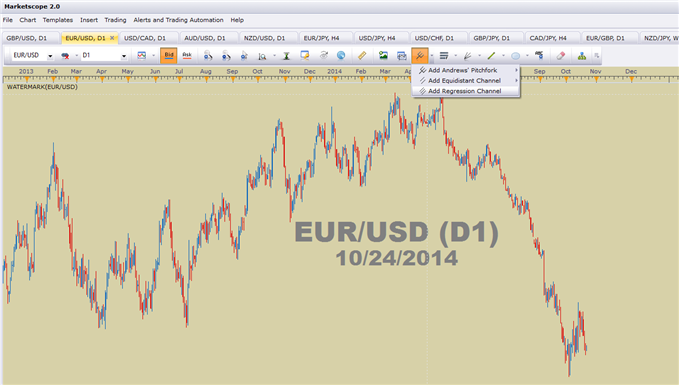Open the Templates menu

click(58, 20)
